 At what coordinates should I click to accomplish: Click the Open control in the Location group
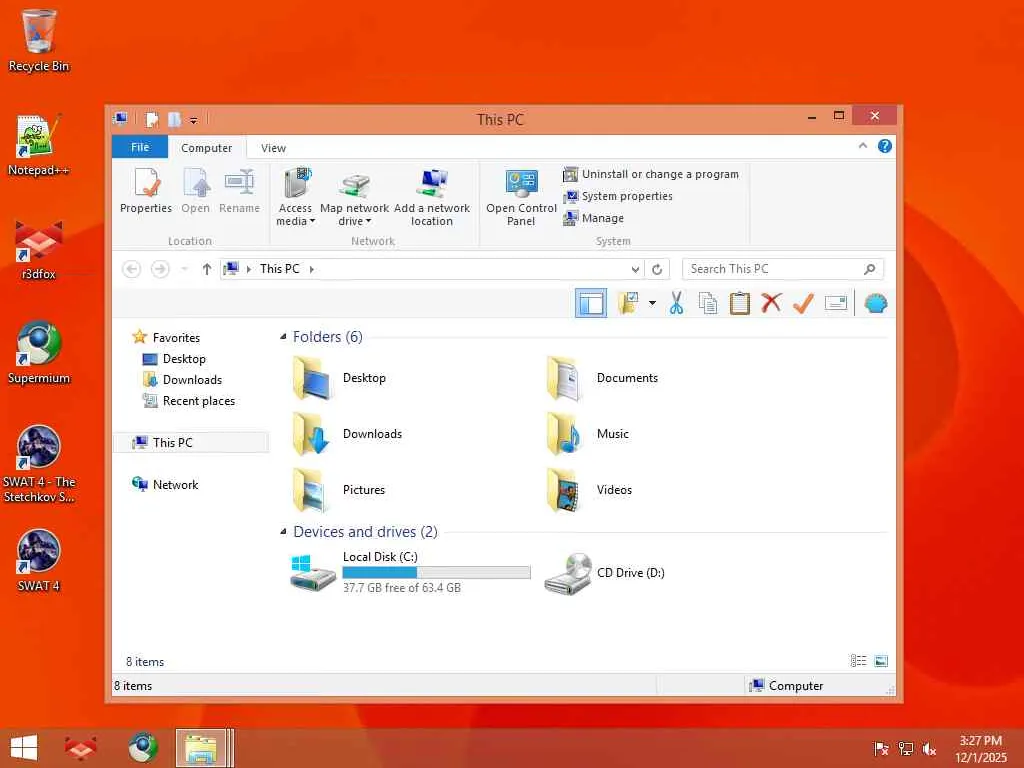click(195, 191)
